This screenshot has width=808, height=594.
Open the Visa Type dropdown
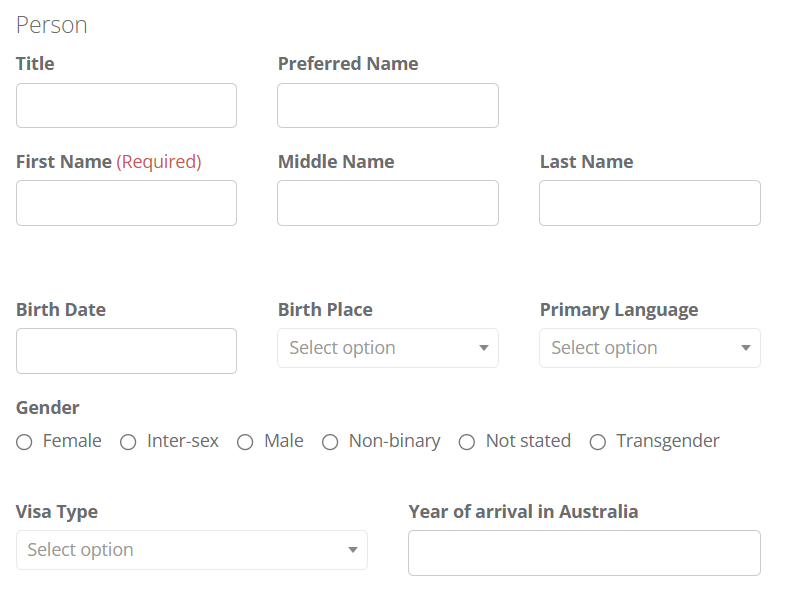[192, 550]
